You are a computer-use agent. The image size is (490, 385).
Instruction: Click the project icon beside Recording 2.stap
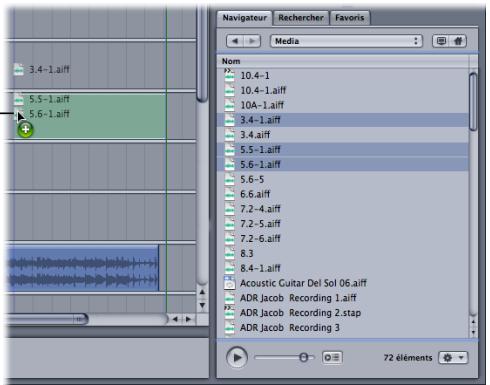tap(229, 313)
